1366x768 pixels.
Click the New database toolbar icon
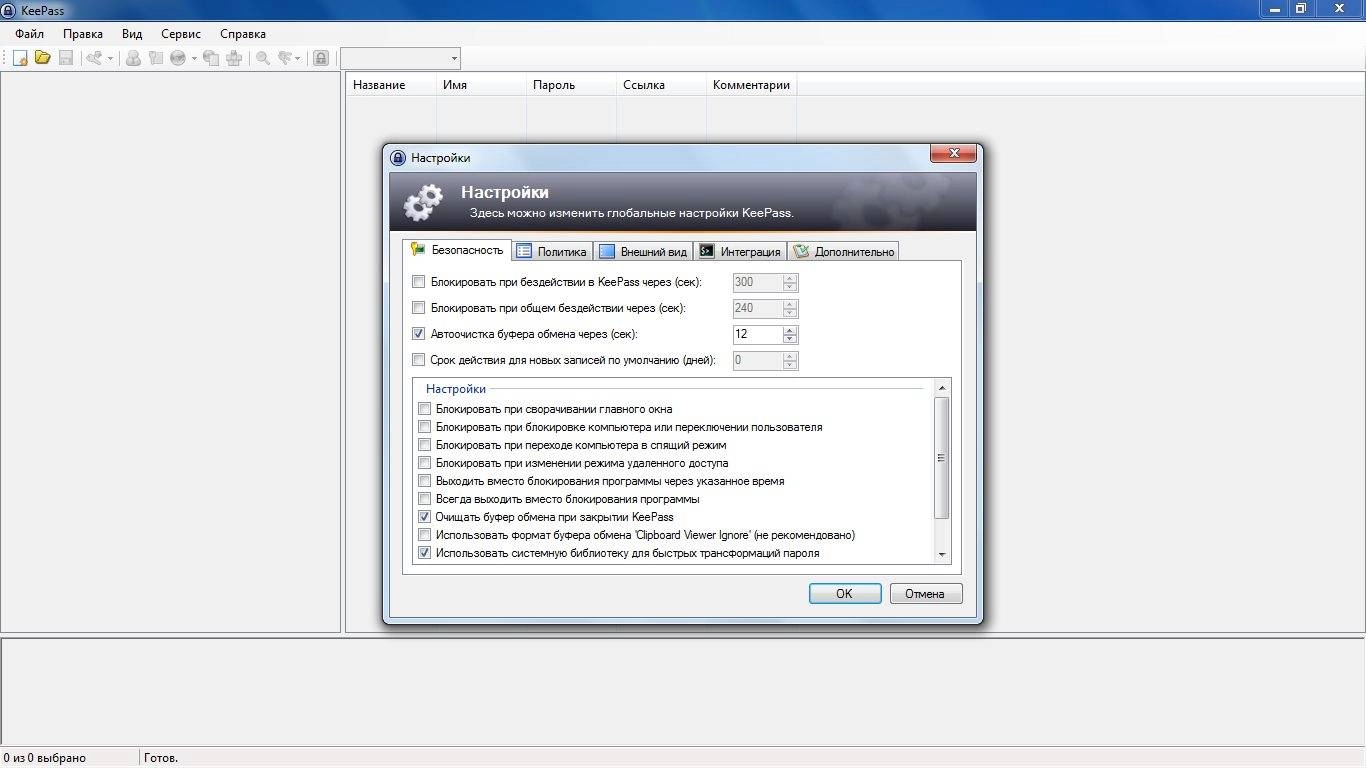(19, 58)
